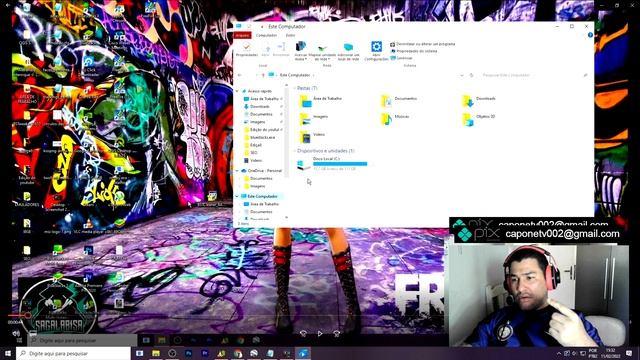The image size is (640, 360).
Task: Expand Área de Trabalho under Este Computador
Action: (240, 204)
